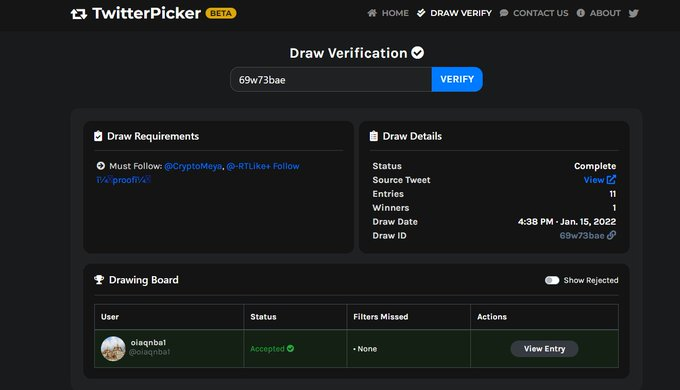Click the green Accepted checkmark icon
This screenshot has height=390, width=680.
pos(290,348)
